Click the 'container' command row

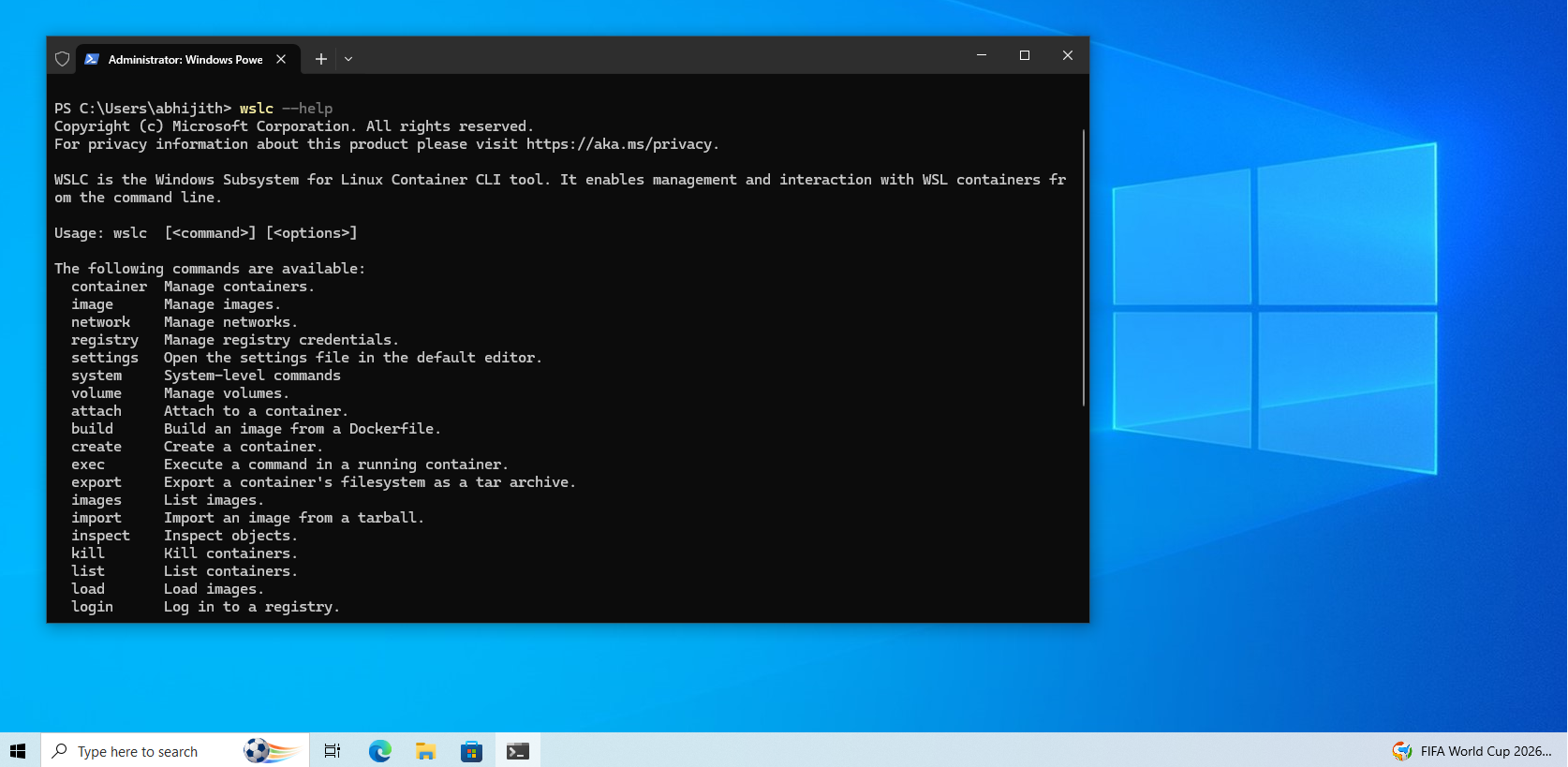[x=193, y=287]
